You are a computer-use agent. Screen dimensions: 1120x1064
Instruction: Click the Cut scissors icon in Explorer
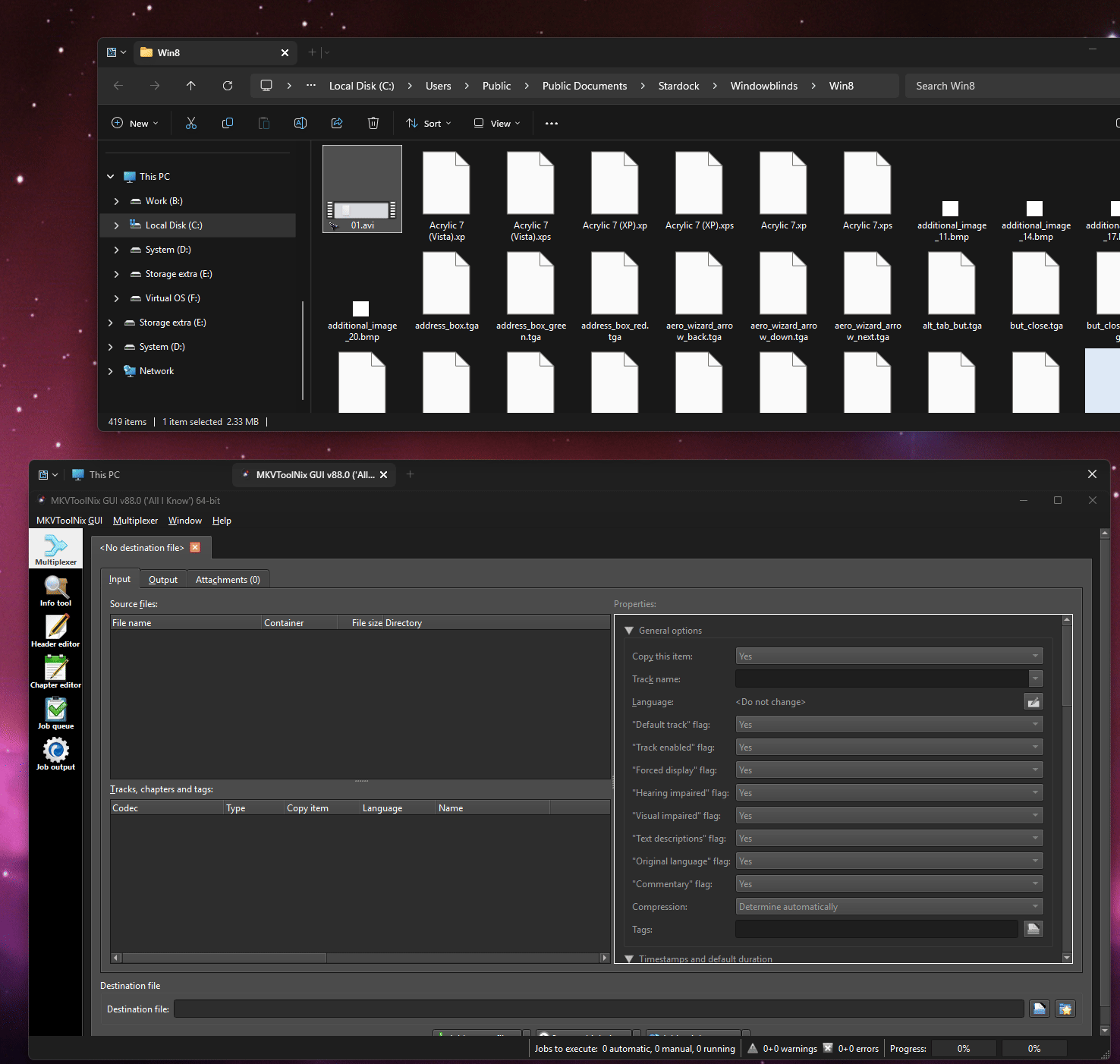coord(191,124)
